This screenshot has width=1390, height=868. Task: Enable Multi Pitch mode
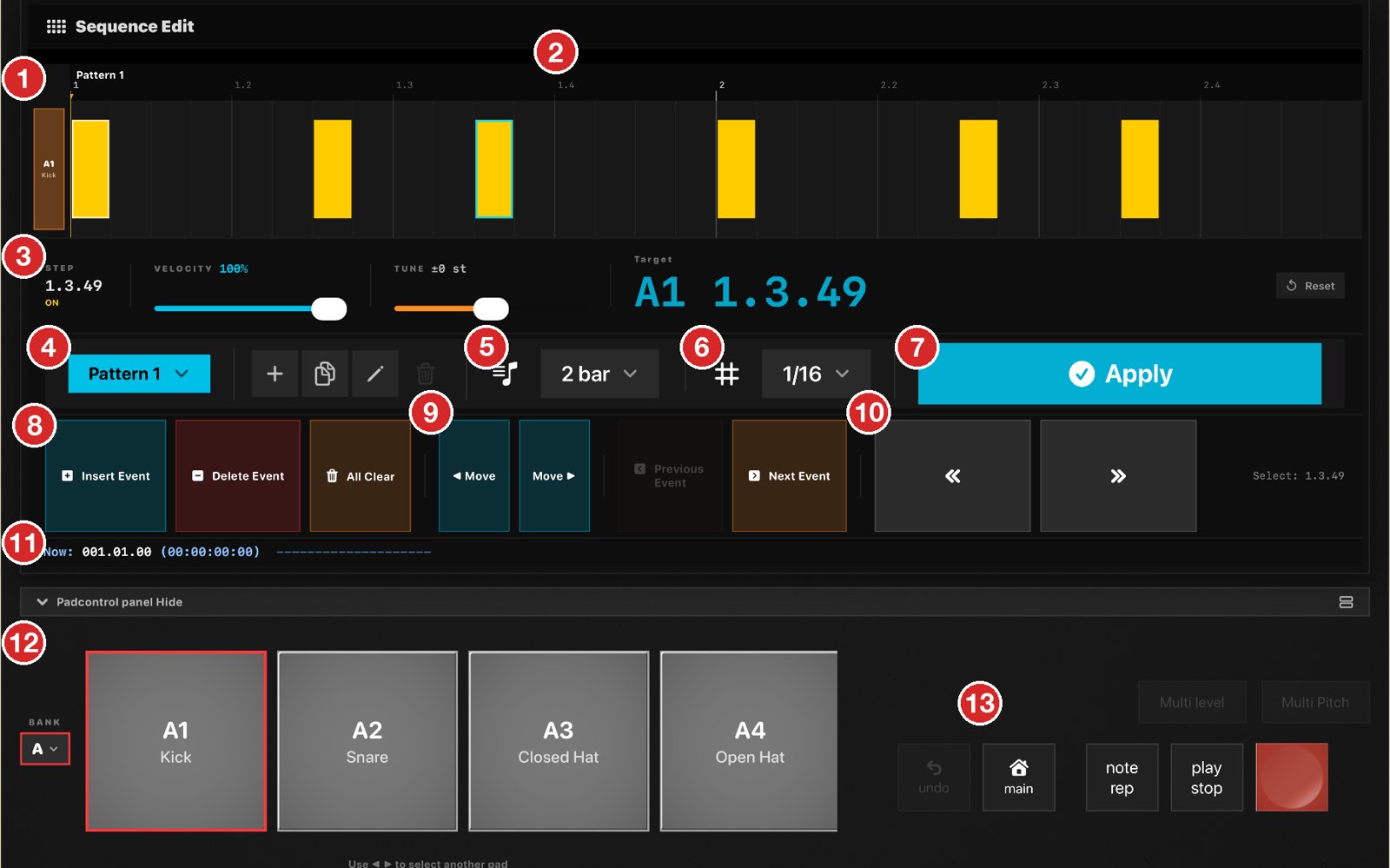pos(1315,702)
